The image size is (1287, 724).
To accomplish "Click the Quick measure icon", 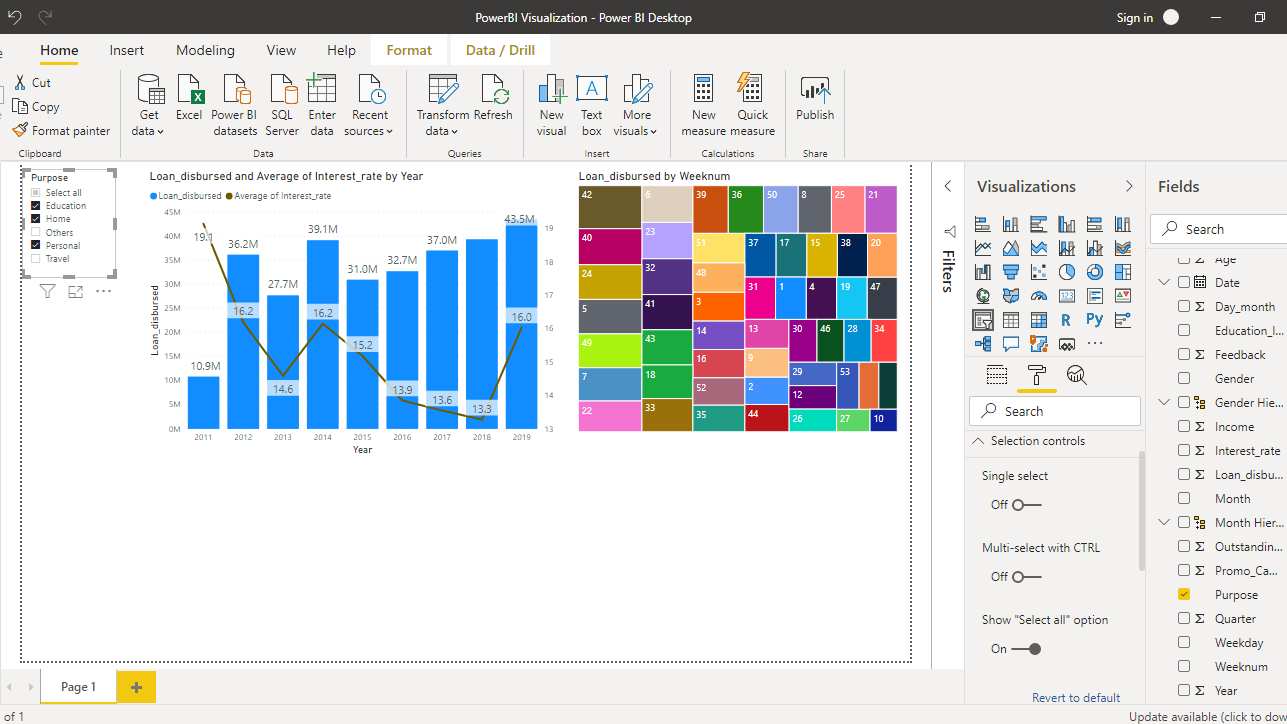I will [x=752, y=90].
